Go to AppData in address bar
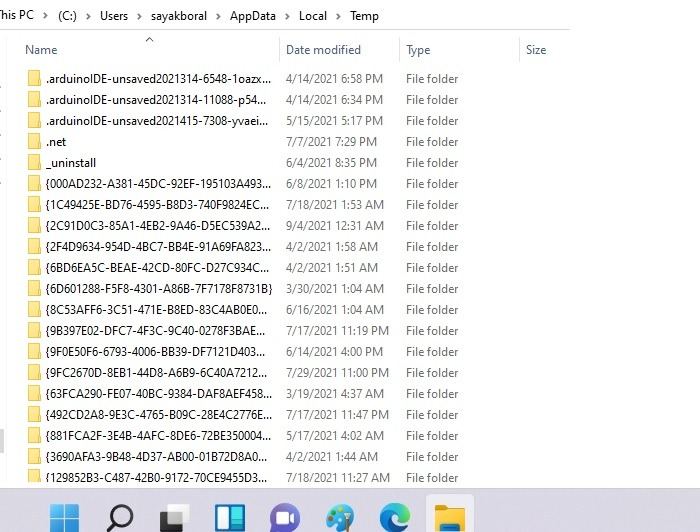Screen dimensions: 700x532 [x=253, y=16]
